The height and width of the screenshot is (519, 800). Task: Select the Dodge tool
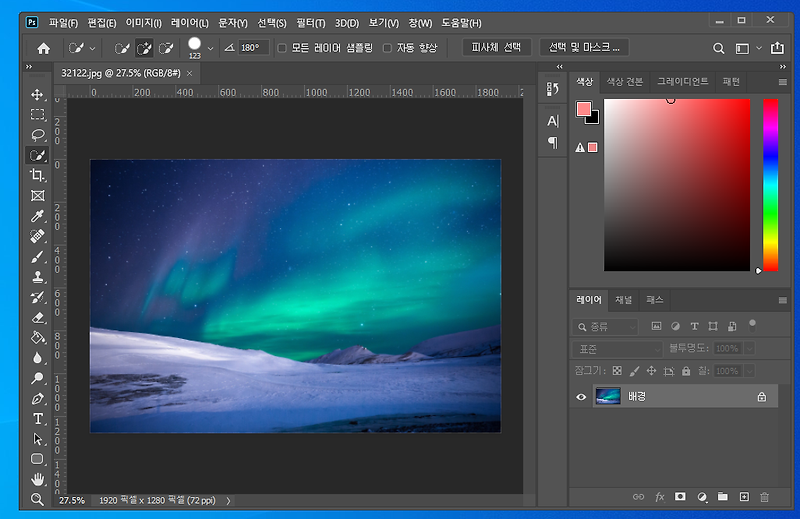(x=37, y=378)
